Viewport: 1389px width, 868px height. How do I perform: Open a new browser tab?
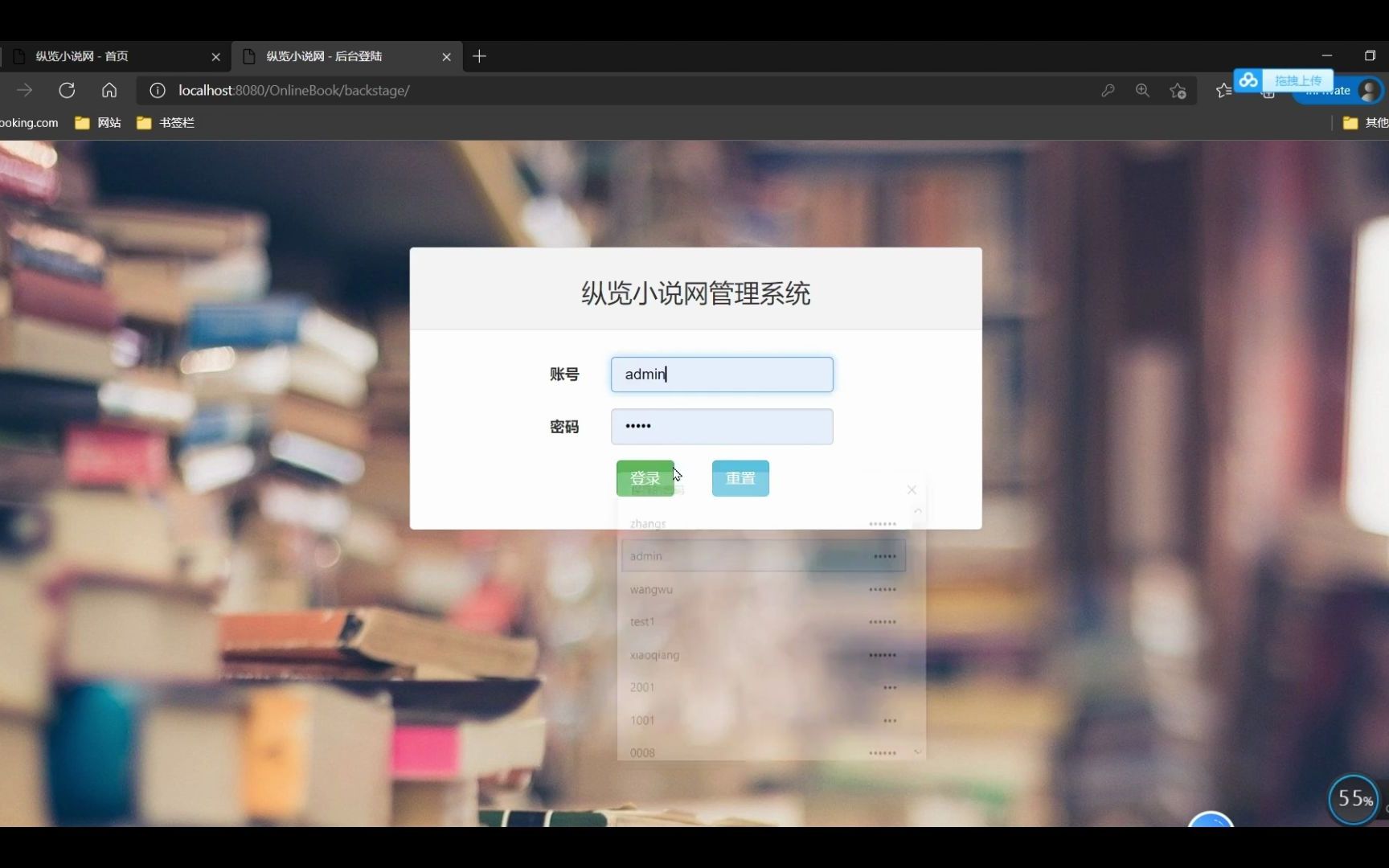[x=480, y=56]
